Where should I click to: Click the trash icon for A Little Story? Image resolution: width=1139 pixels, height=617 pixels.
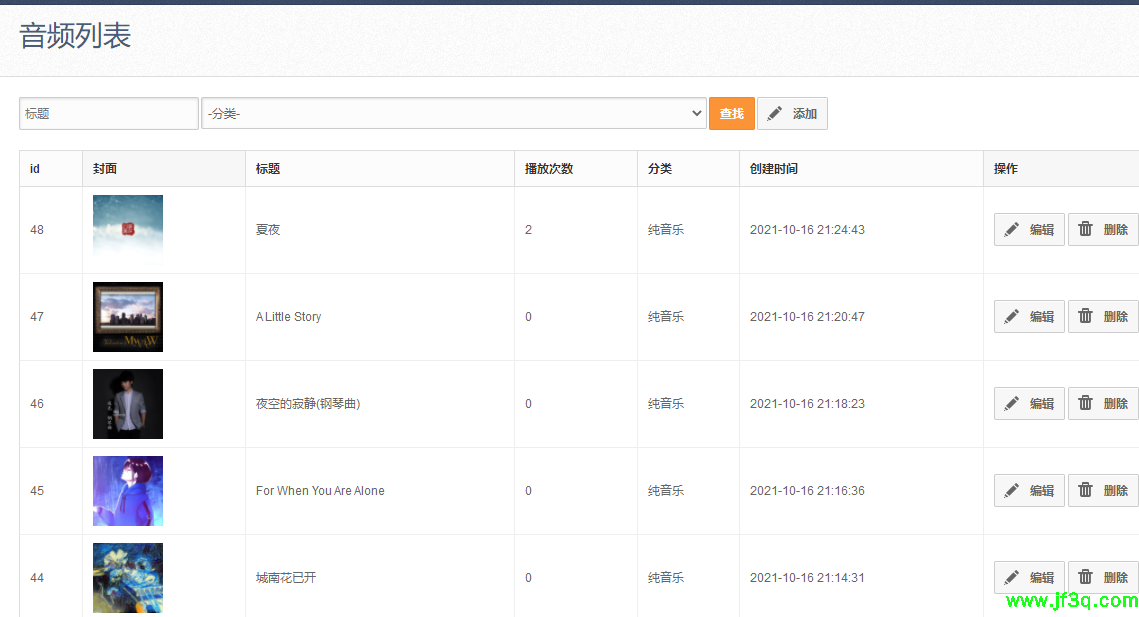1086,316
